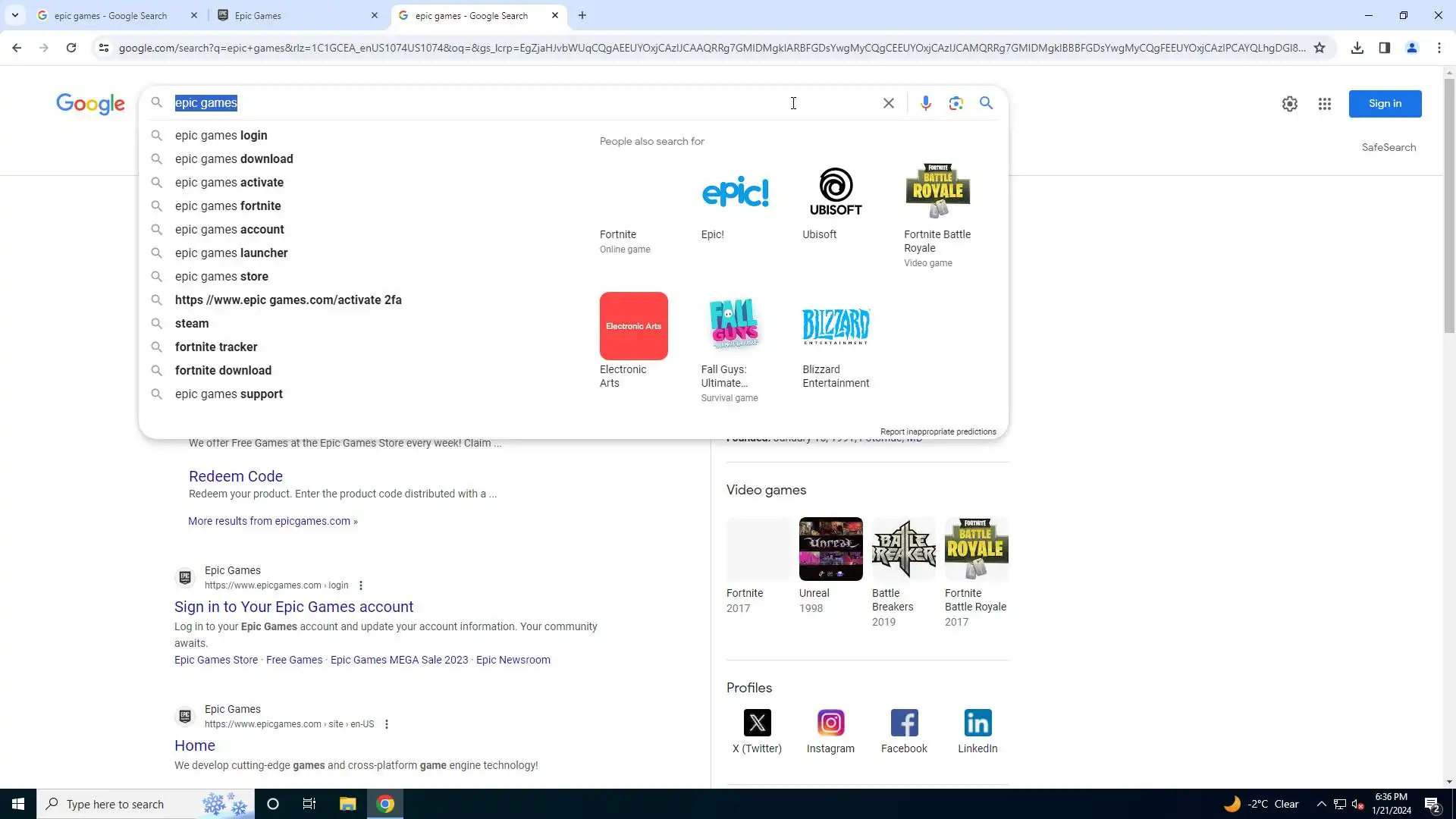
Task: Open the tab search dropdown arrow
Action: [14, 15]
